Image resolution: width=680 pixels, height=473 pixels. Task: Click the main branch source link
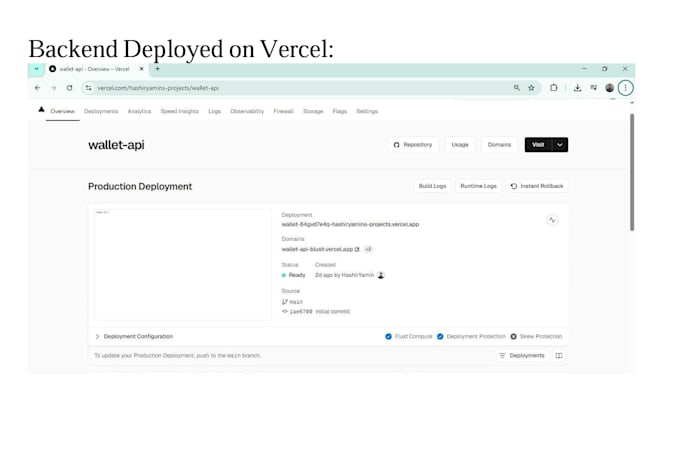[293, 302]
